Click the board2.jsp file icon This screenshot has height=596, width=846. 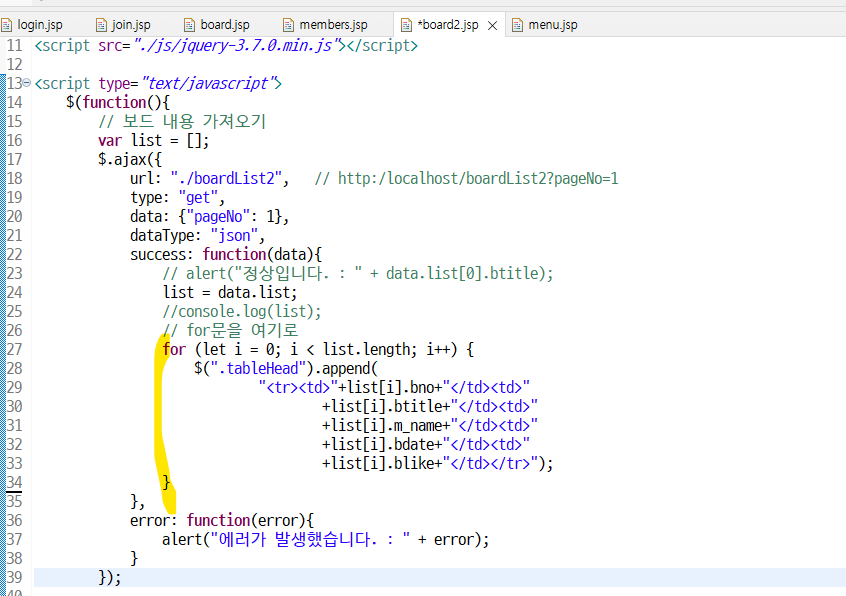click(406, 25)
